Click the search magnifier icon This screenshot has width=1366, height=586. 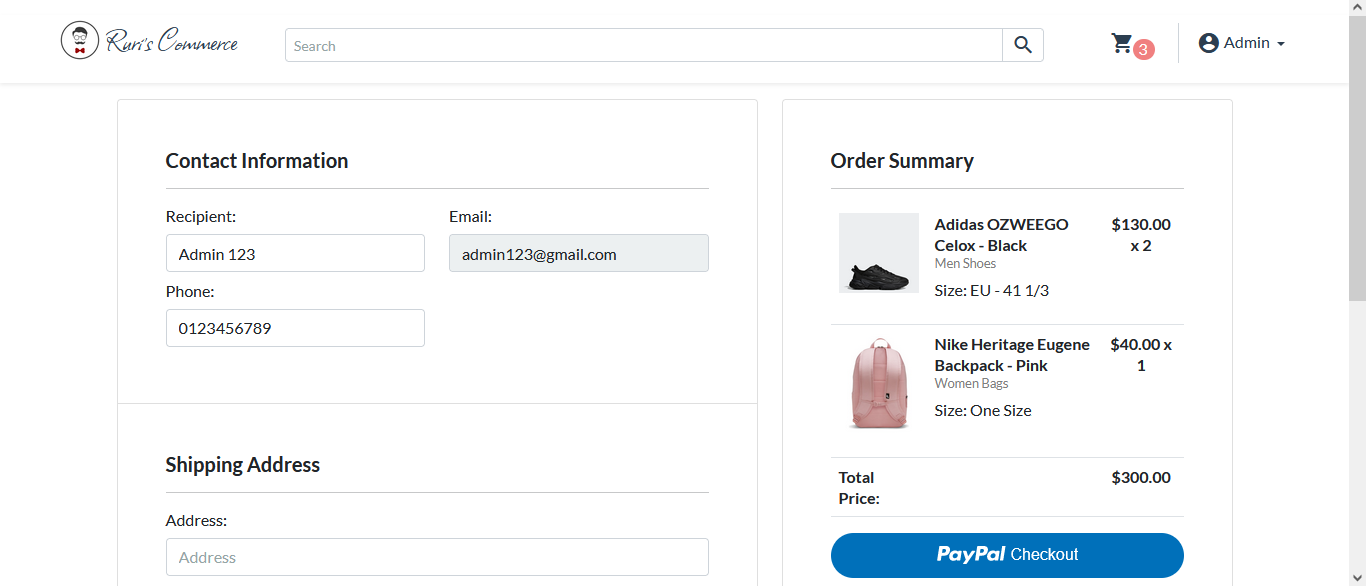(1021, 45)
